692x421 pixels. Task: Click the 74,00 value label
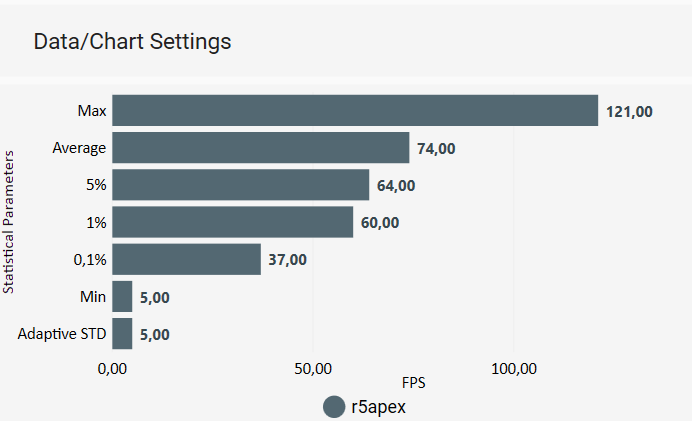coord(436,148)
